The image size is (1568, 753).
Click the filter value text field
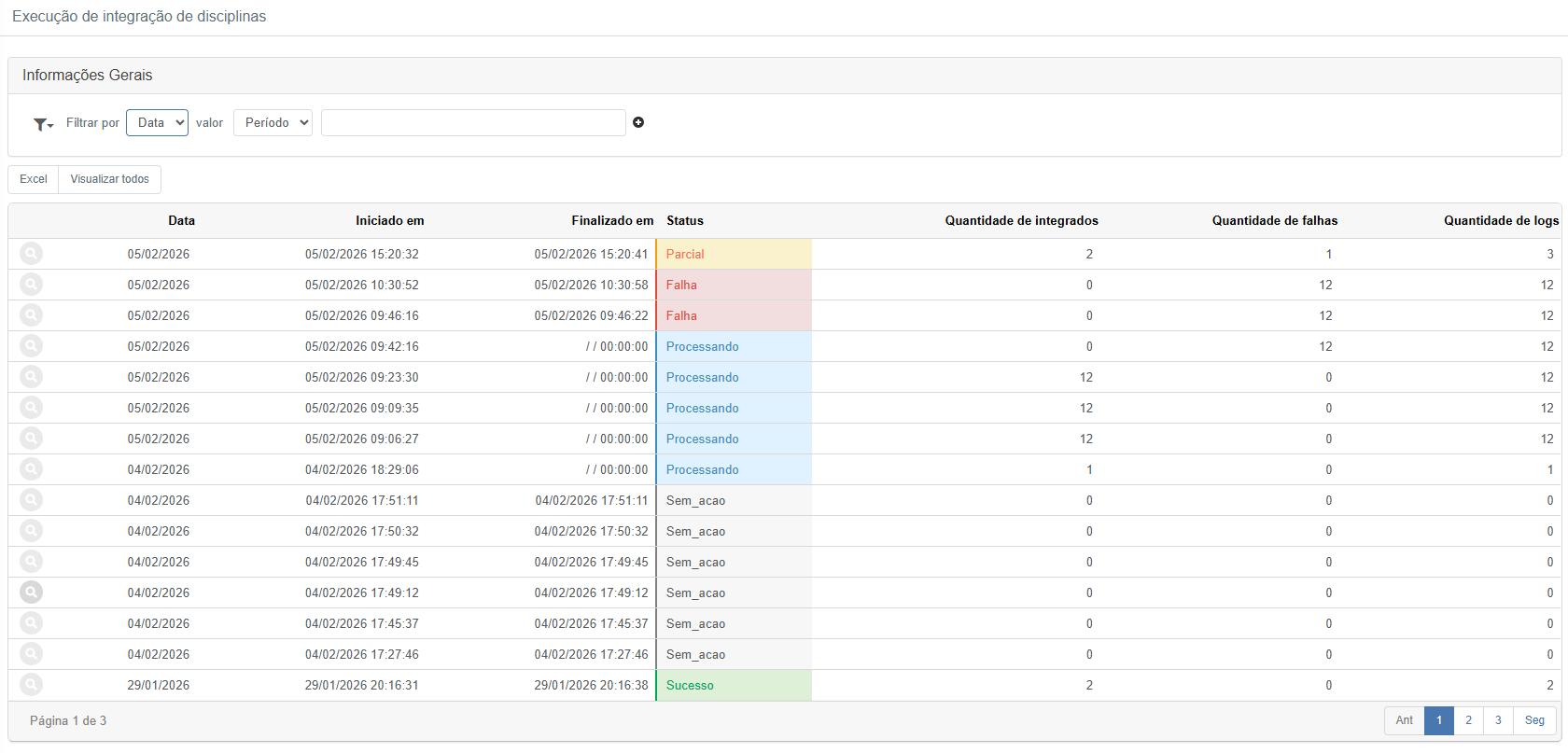click(473, 122)
